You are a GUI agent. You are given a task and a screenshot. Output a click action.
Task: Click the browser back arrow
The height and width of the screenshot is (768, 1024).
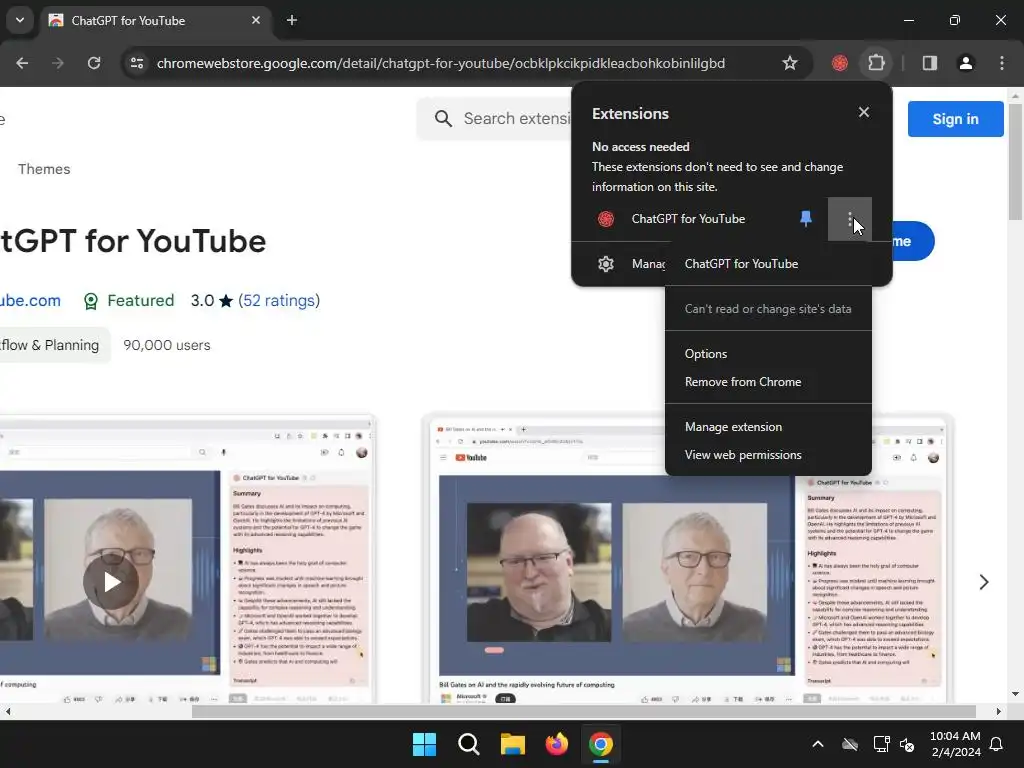point(22,63)
